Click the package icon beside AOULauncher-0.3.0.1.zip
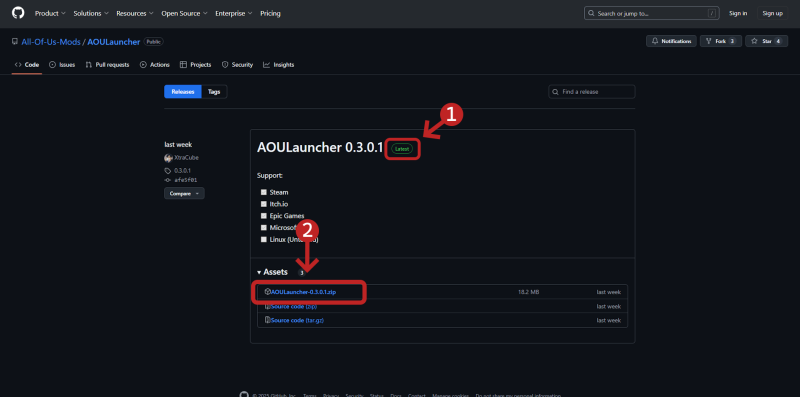Viewport: 800px width, 397px height. (x=267, y=292)
